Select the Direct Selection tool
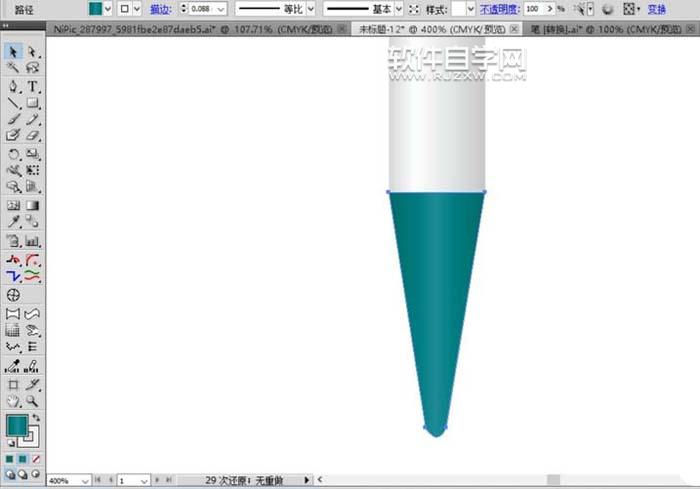 click(32, 51)
